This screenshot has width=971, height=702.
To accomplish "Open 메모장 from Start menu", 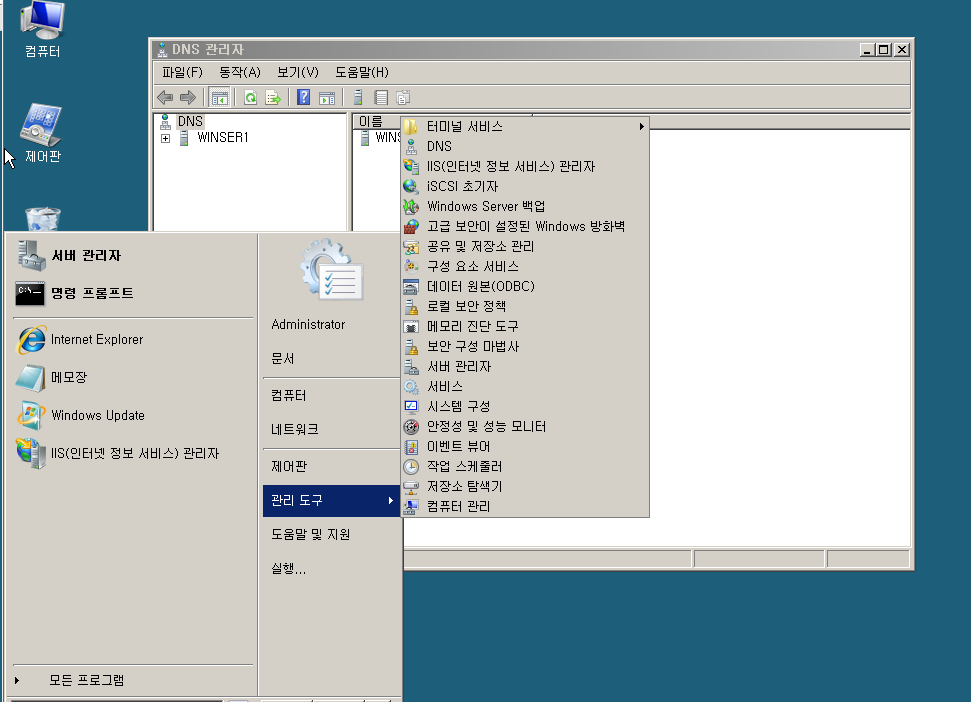I will [x=133, y=377].
